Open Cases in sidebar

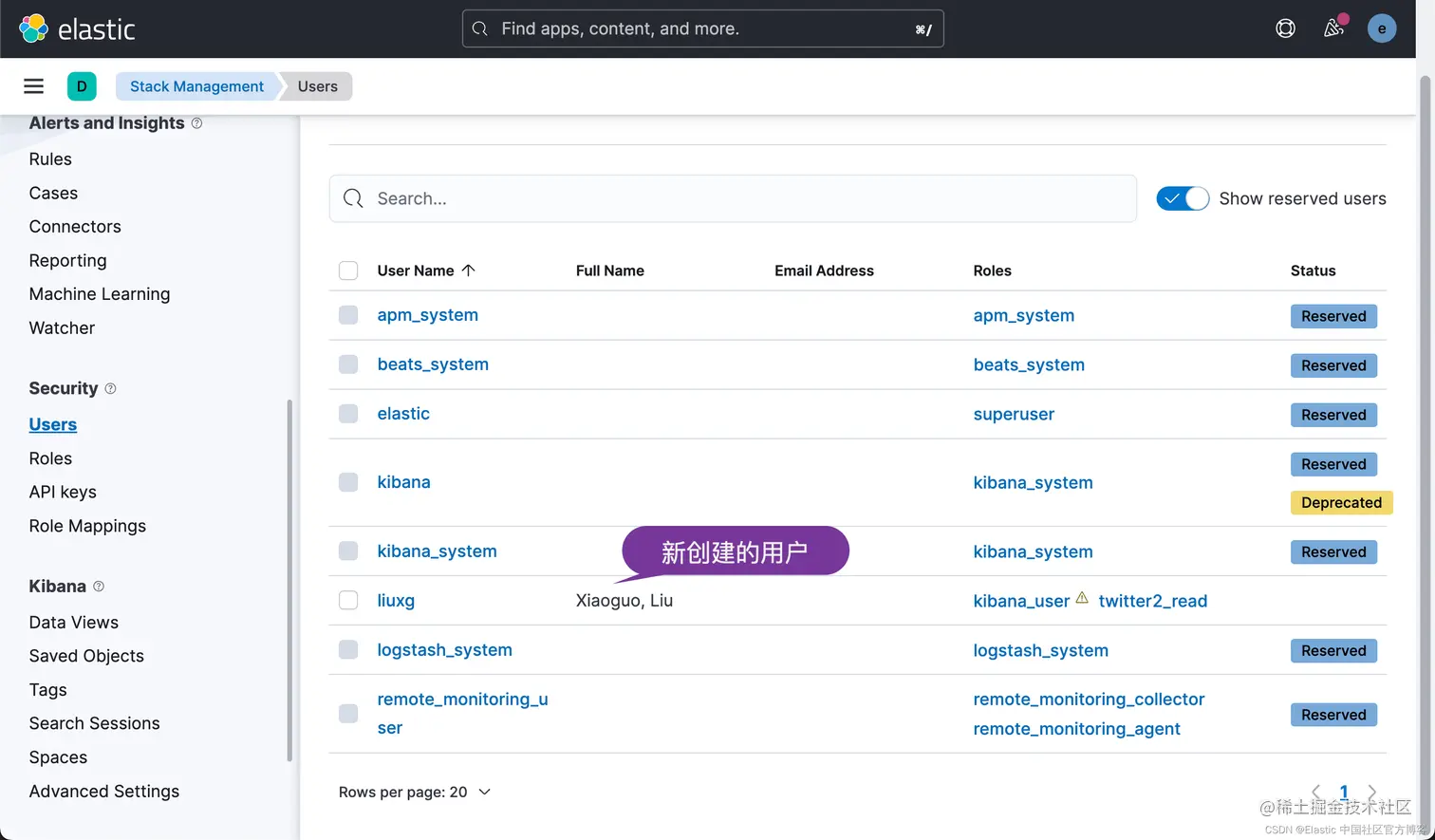click(x=53, y=193)
